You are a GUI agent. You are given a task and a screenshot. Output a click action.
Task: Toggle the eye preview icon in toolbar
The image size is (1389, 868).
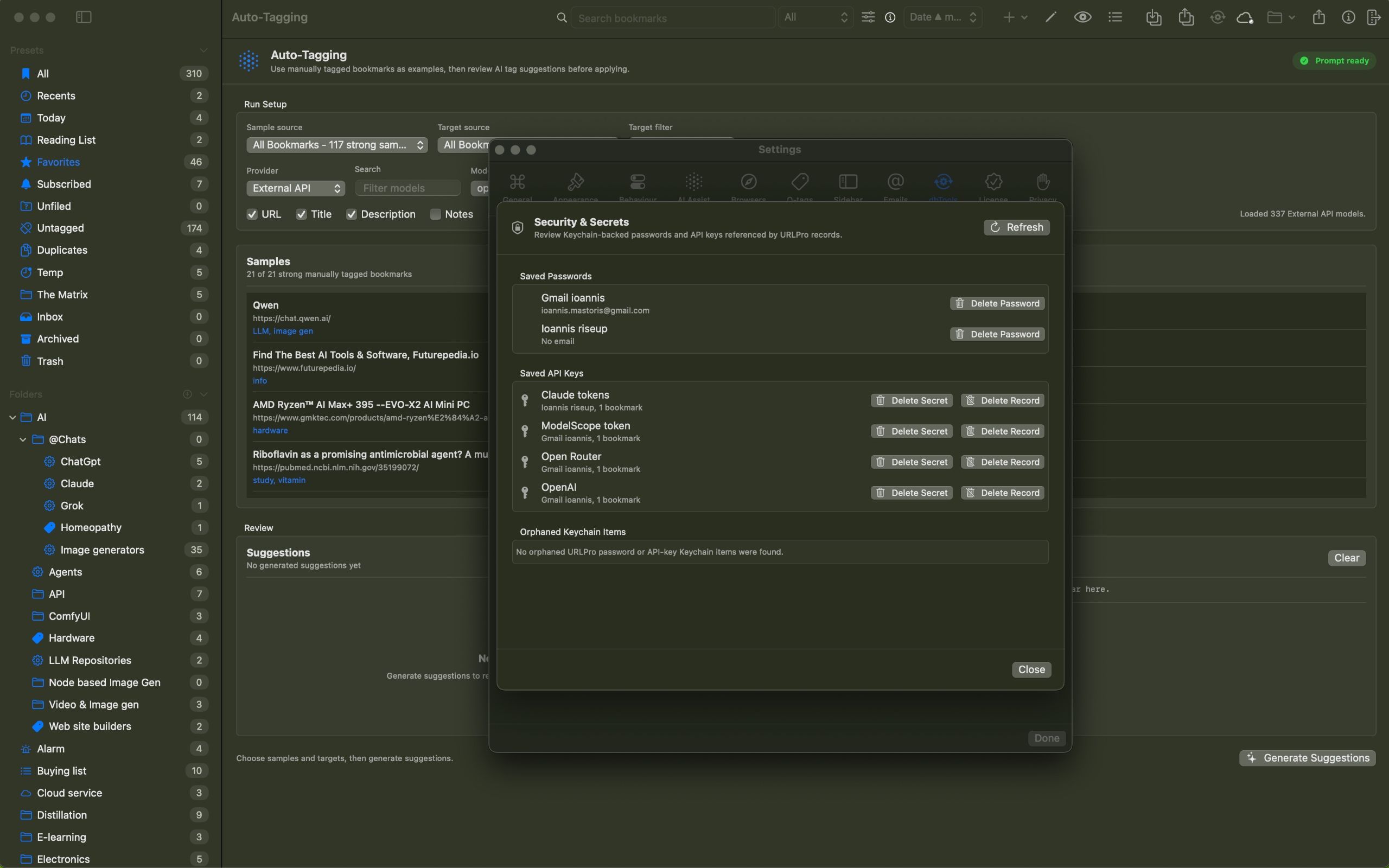[1082, 17]
